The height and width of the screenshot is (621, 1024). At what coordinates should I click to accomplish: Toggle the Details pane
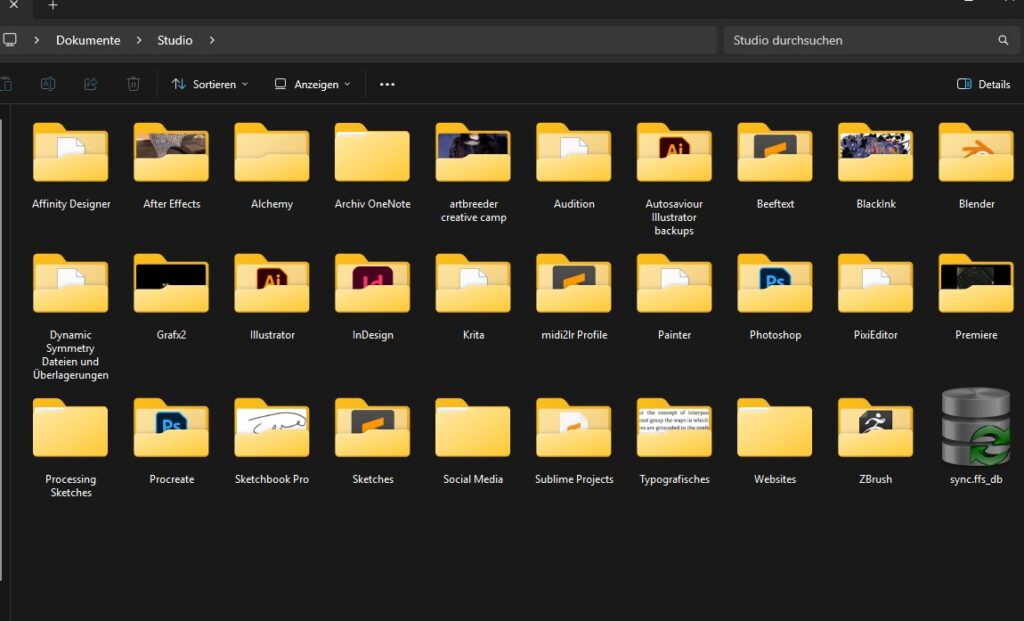click(x=984, y=84)
